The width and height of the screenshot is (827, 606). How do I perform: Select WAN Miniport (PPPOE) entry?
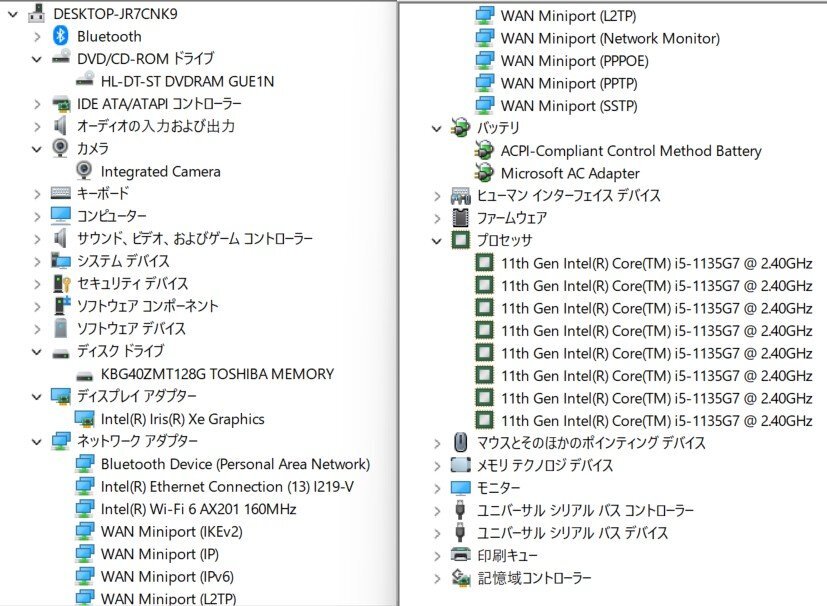tap(568, 61)
